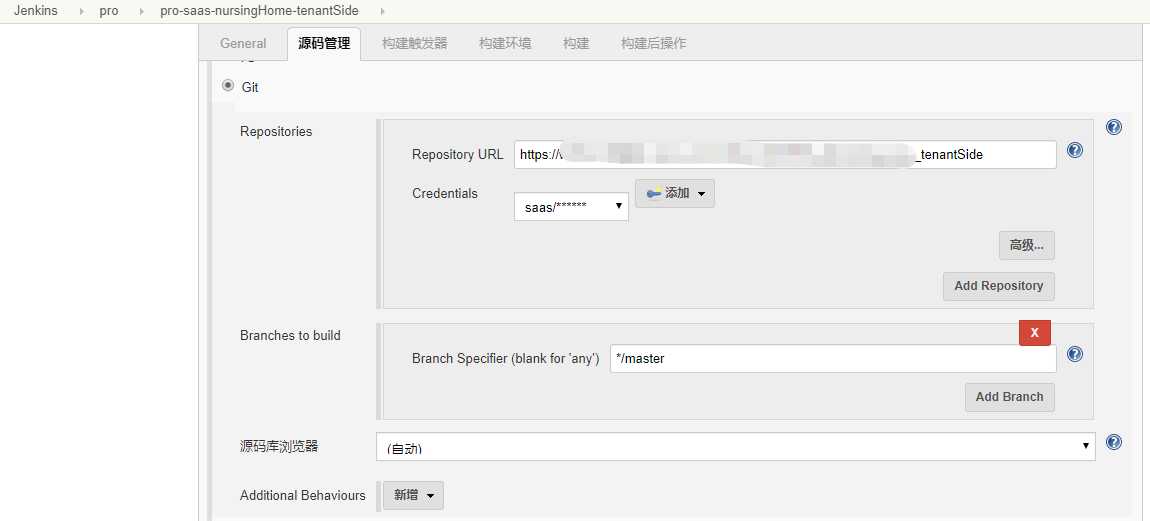Open the pro breadcrumb link
1150x521 pixels.
[109, 11]
